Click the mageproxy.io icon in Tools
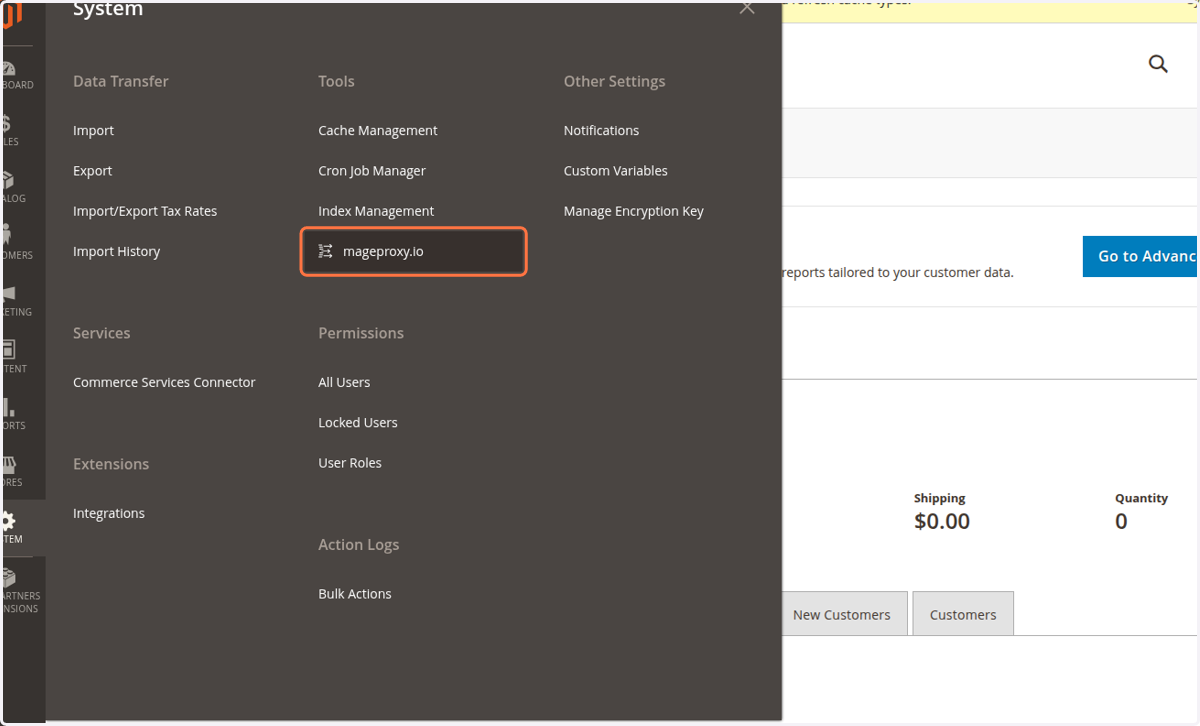Viewport: 1200px width, 726px height. (x=325, y=251)
